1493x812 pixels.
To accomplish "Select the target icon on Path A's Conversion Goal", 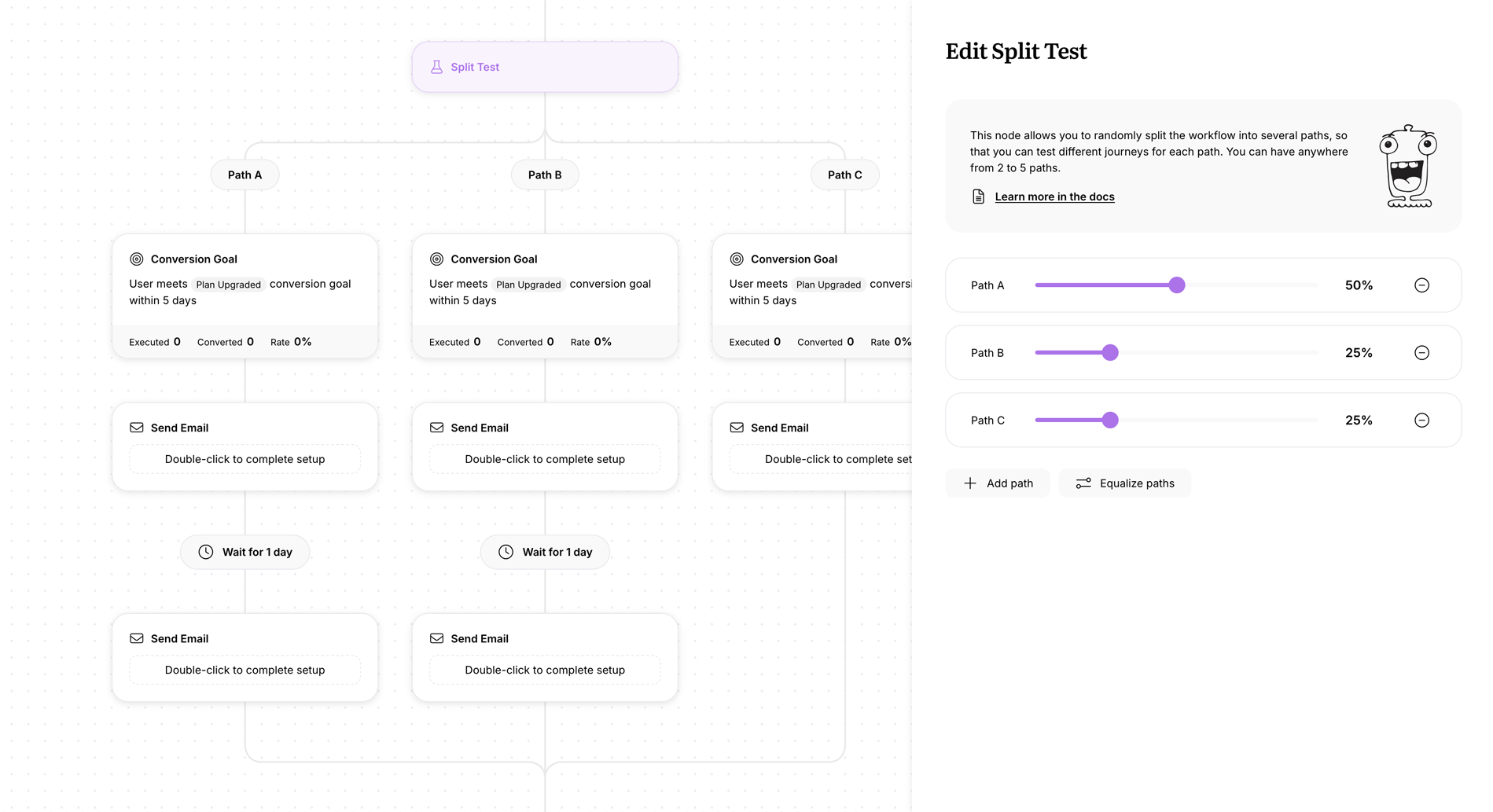I will (x=136, y=259).
